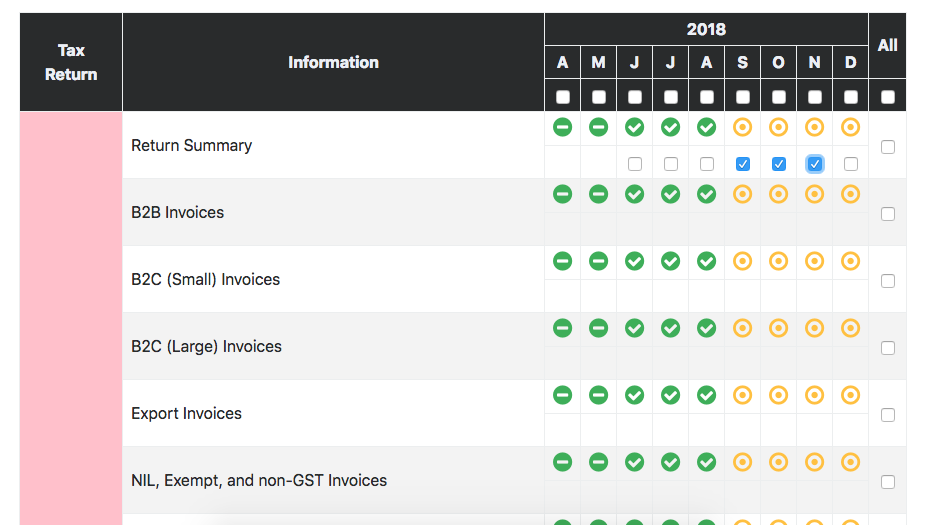Check Return Summary July checkbox
925x525 pixels.
pos(671,164)
